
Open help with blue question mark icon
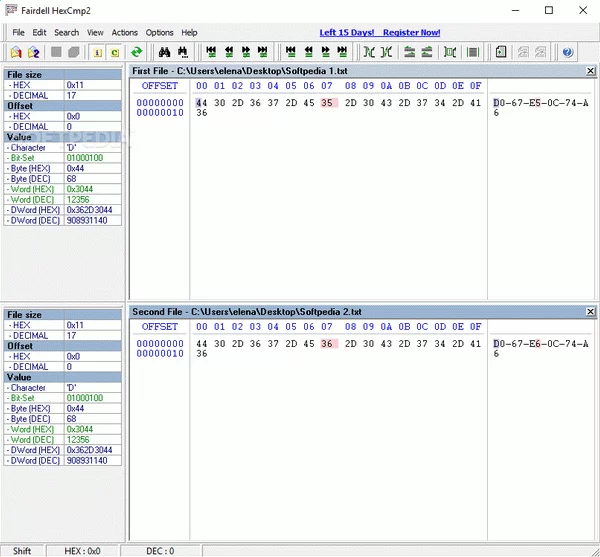tap(568, 52)
